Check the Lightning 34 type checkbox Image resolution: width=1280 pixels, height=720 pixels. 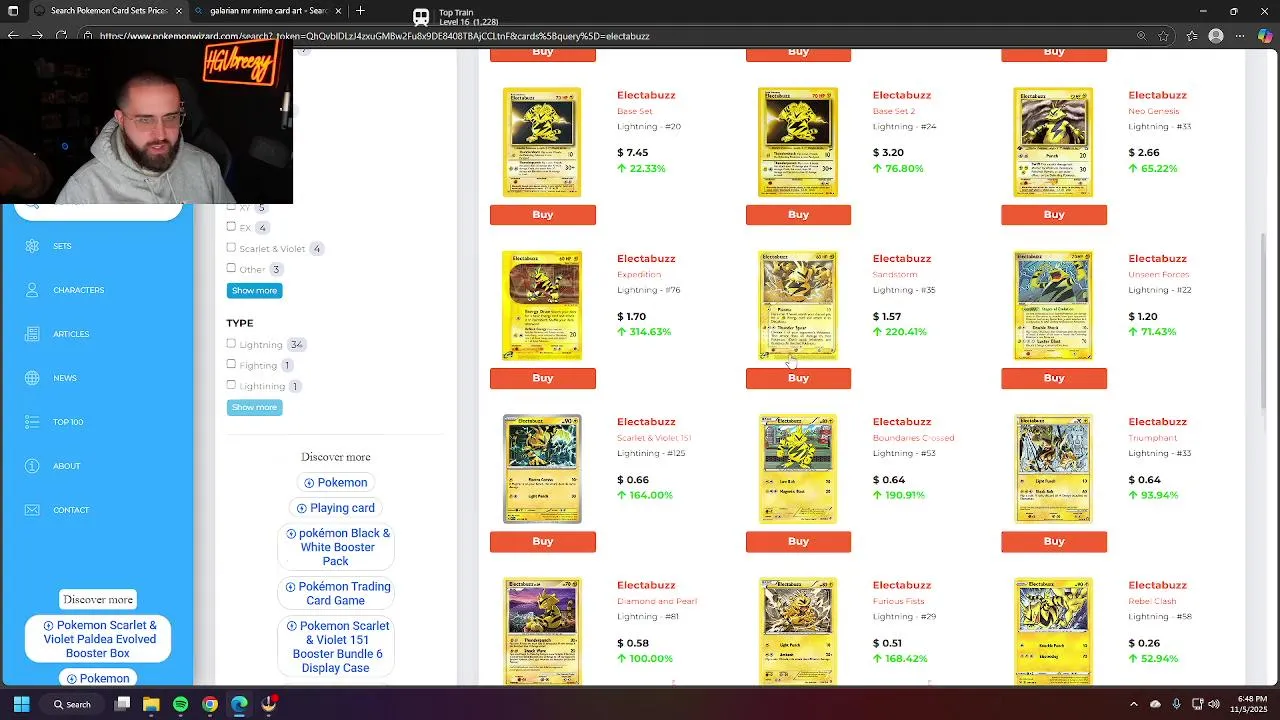pyautogui.click(x=231, y=343)
